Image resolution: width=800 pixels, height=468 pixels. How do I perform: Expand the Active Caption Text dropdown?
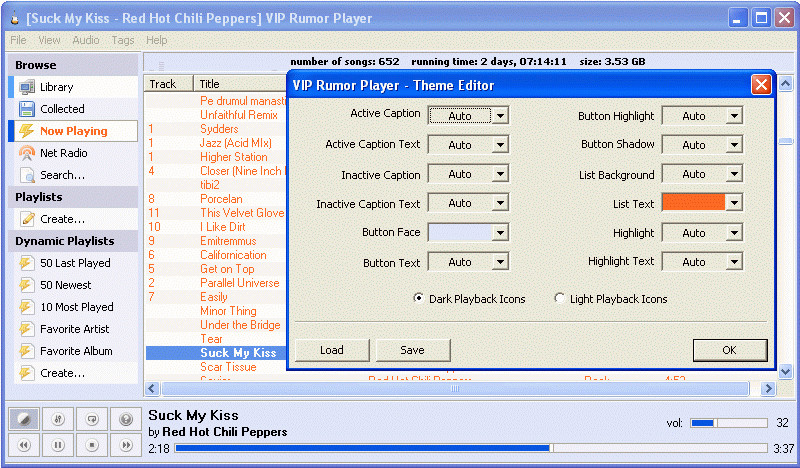pyautogui.click(x=500, y=145)
